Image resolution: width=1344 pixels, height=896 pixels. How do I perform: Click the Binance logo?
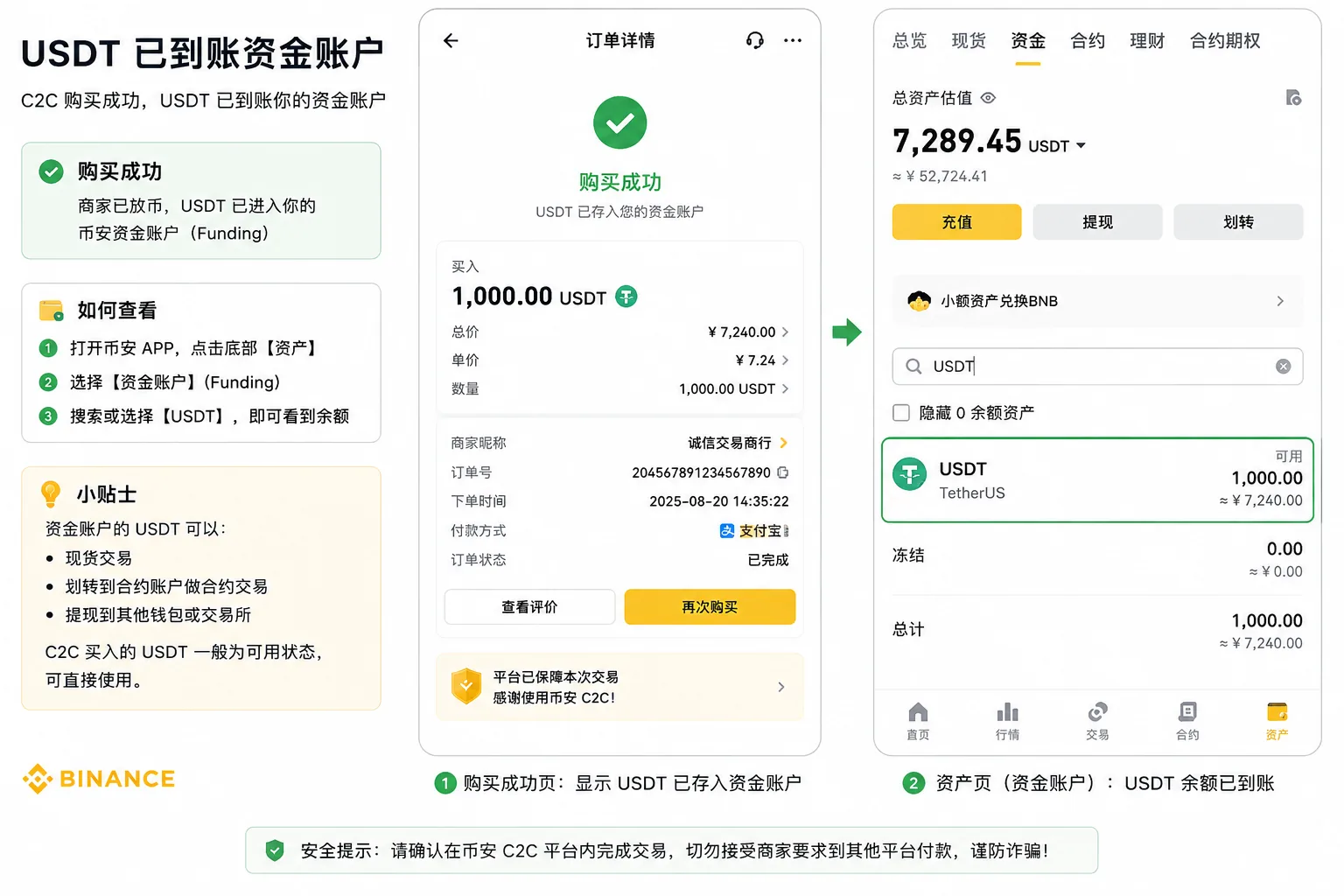99,778
